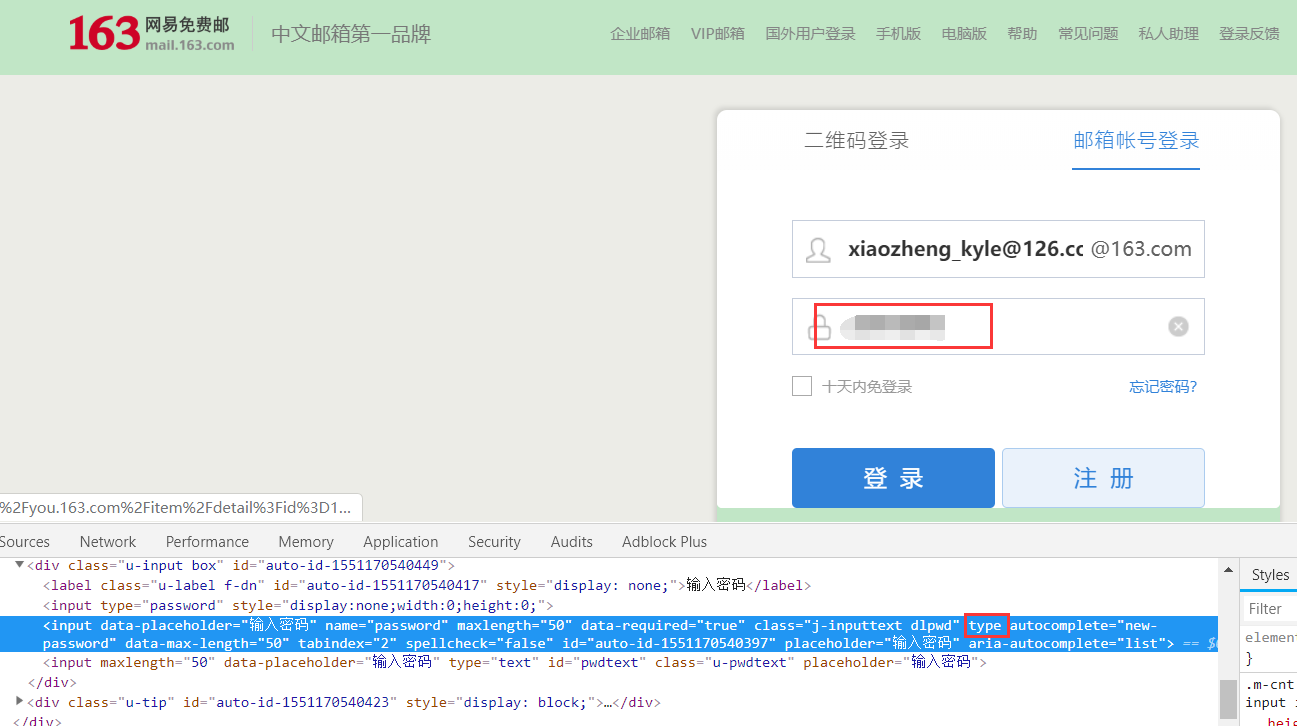This screenshot has width=1297, height=726.
Task: Open the Adblock Plus devtools tab
Action: pos(664,541)
